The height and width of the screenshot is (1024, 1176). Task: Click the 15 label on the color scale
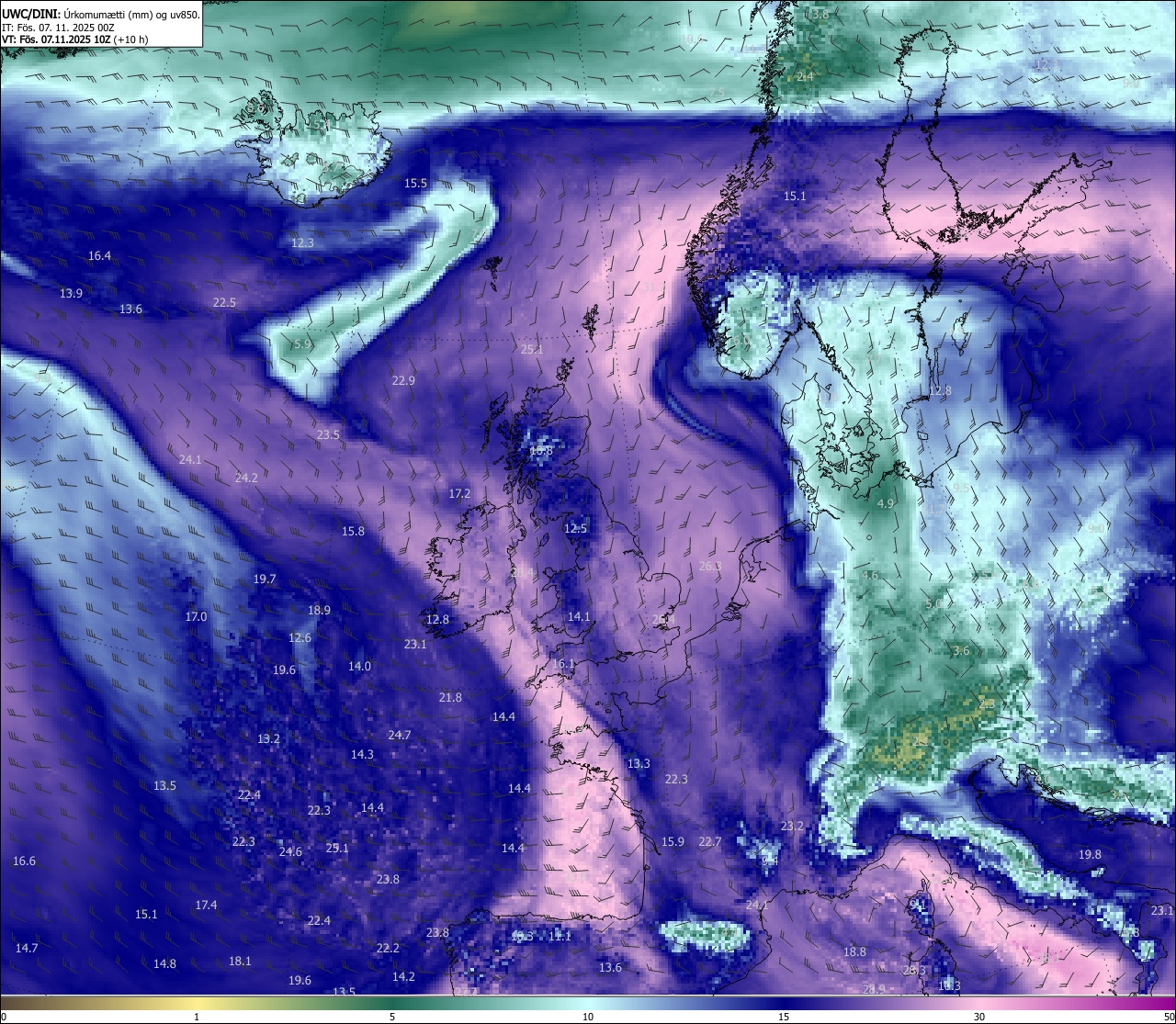(x=784, y=1017)
